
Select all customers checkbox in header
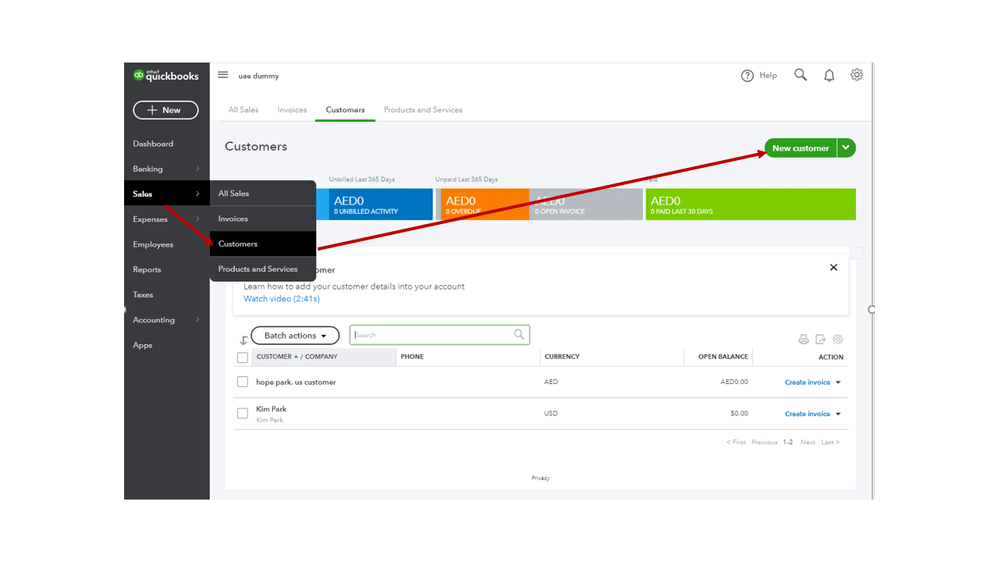[x=243, y=357]
